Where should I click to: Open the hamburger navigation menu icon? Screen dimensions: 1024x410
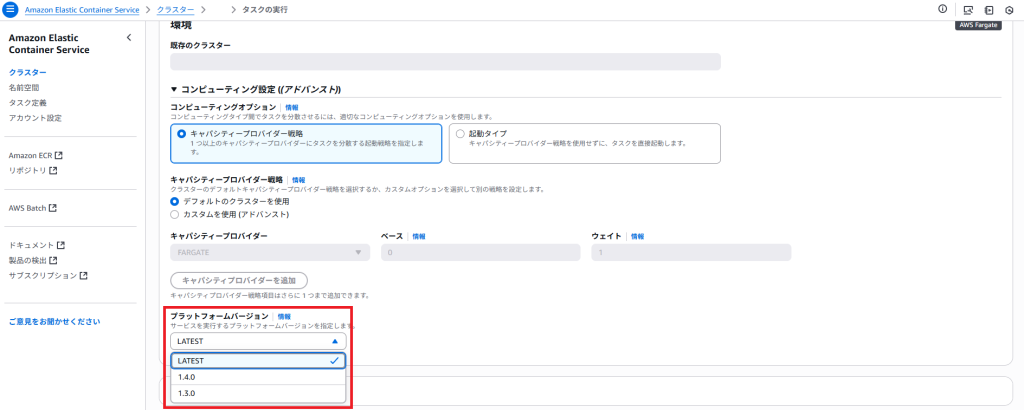(x=12, y=10)
